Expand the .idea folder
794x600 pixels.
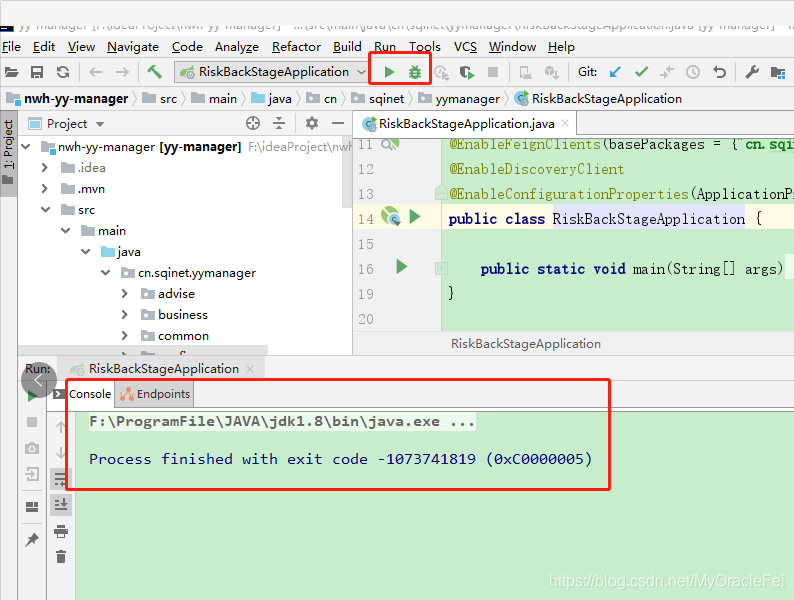point(45,168)
